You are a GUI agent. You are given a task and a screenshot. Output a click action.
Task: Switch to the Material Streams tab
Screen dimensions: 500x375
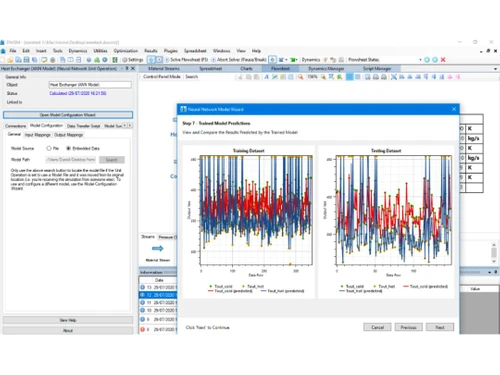pyautogui.click(x=164, y=68)
